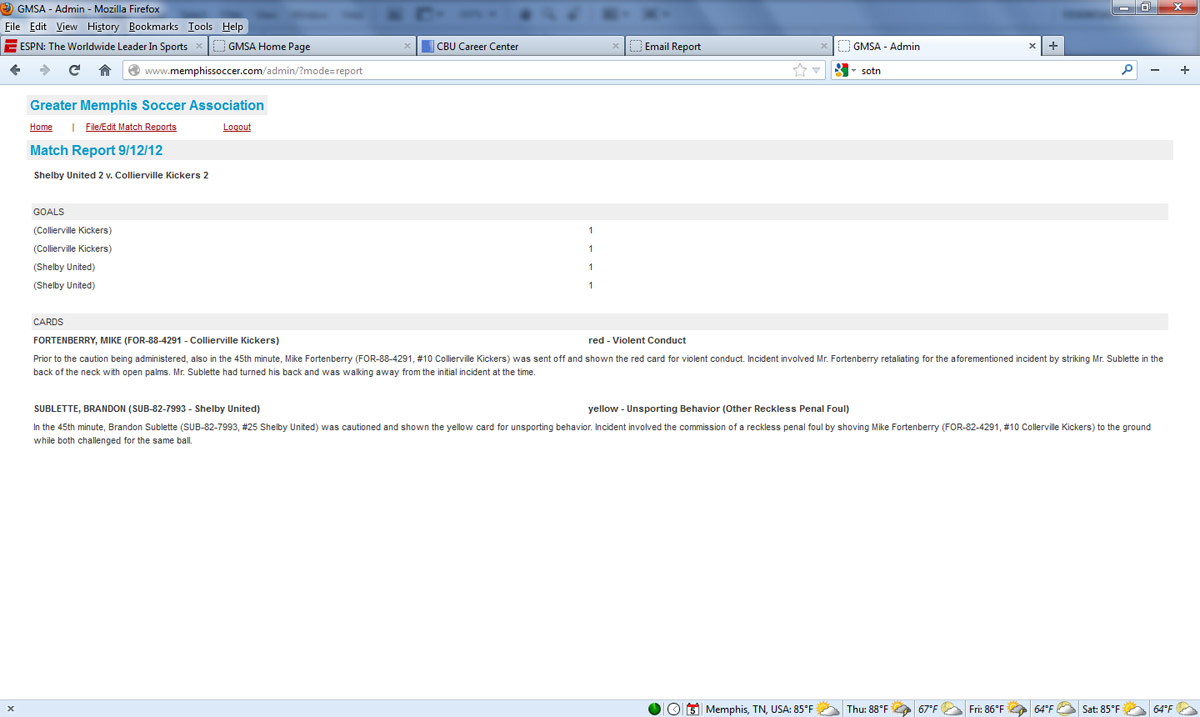
Task: Expand the URL bar history dropdown arrow
Action: (816, 70)
